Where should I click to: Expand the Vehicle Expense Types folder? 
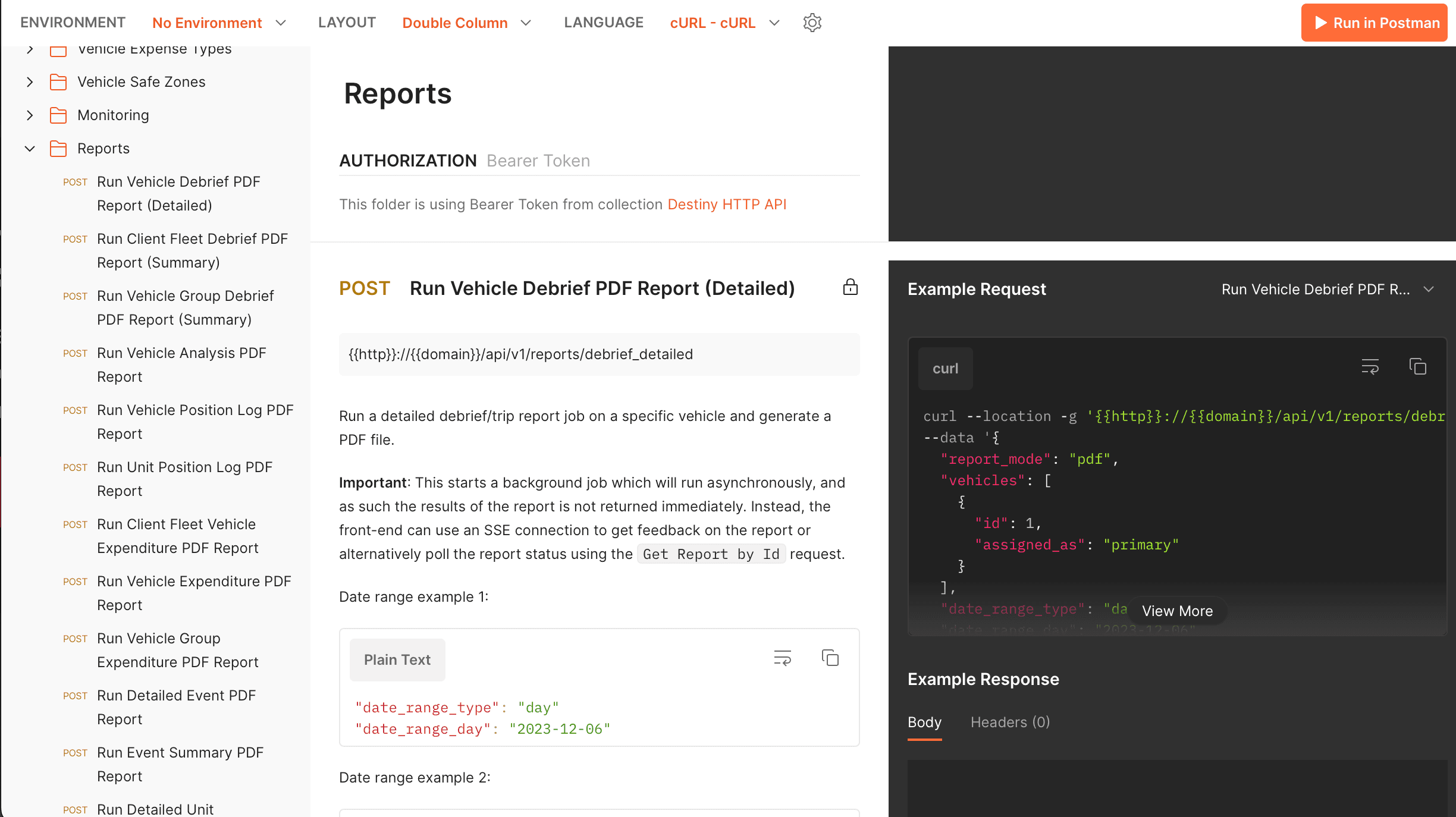(x=30, y=50)
